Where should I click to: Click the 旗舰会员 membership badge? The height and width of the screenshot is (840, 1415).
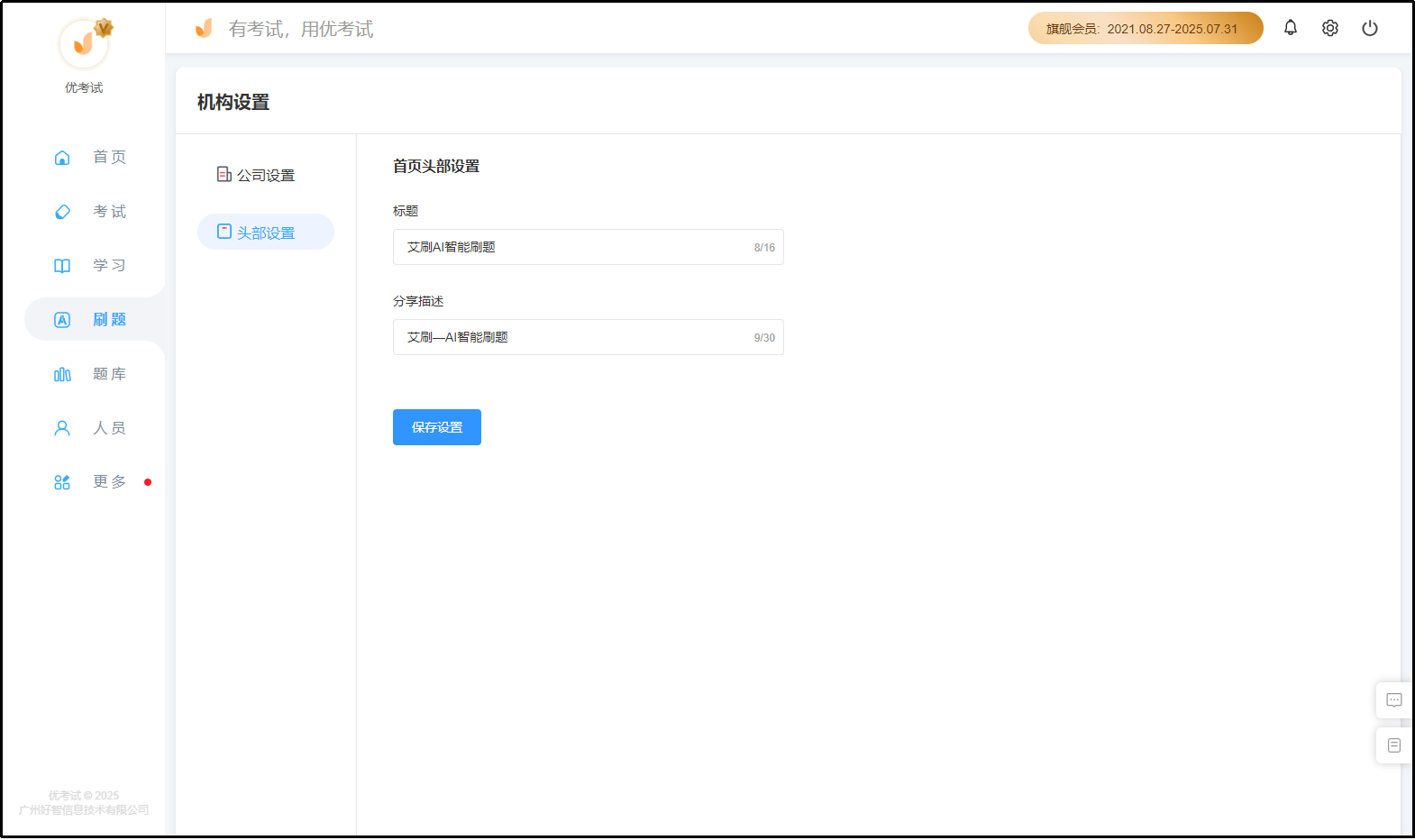tap(1146, 28)
